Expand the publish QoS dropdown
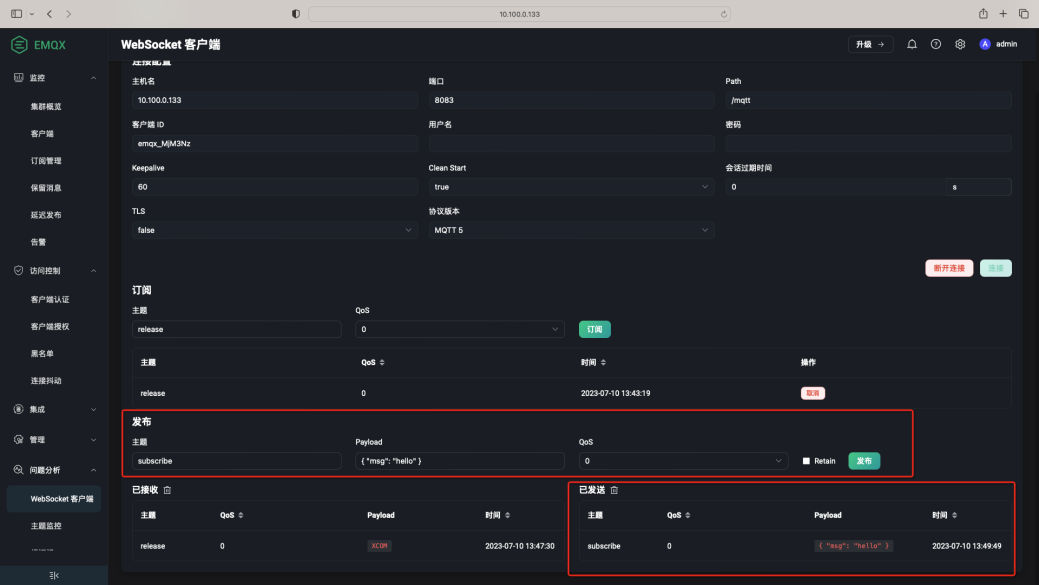The width and height of the screenshot is (1039, 585). tap(684, 461)
